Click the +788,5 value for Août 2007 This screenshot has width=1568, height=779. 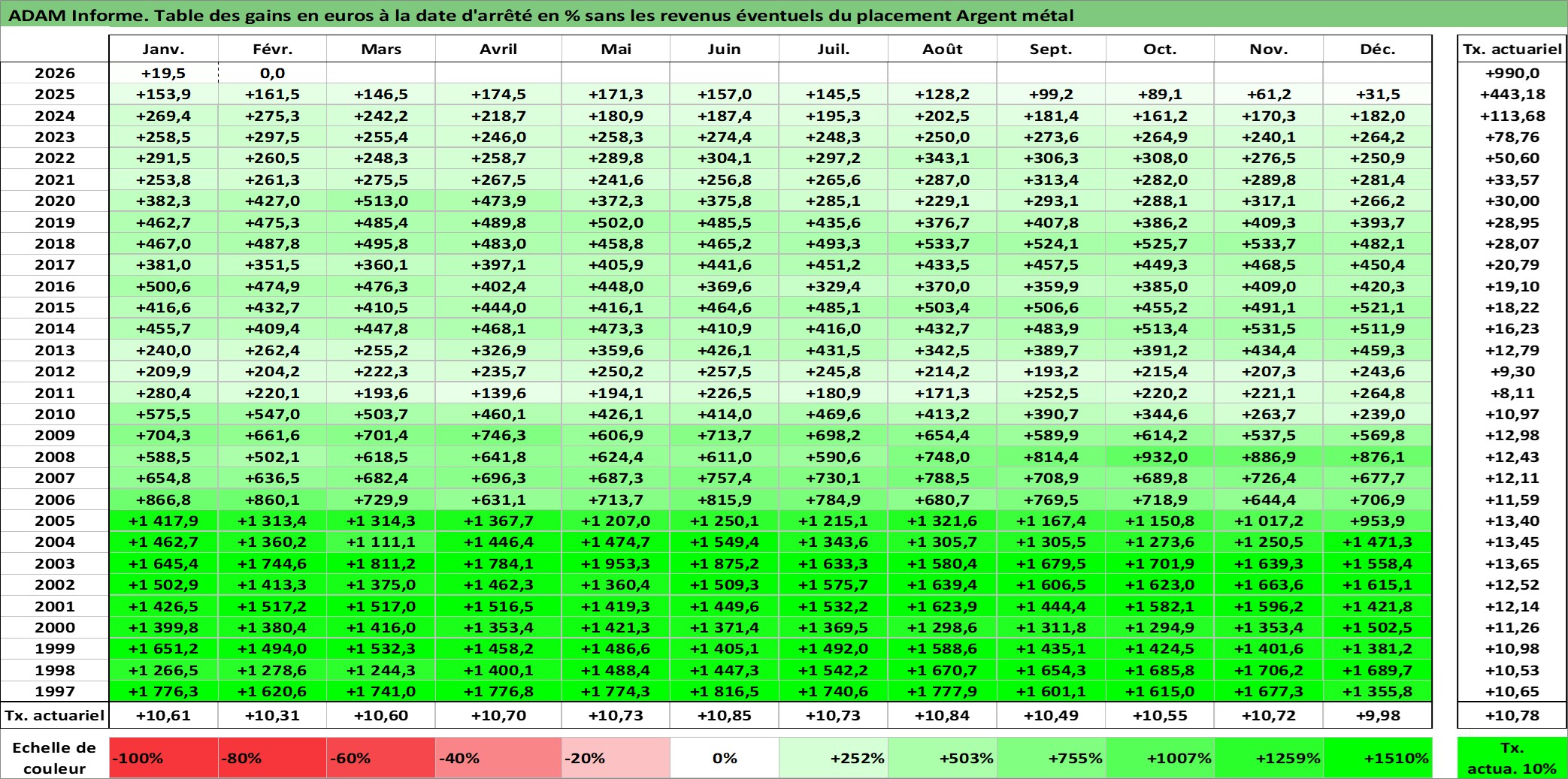(943, 478)
